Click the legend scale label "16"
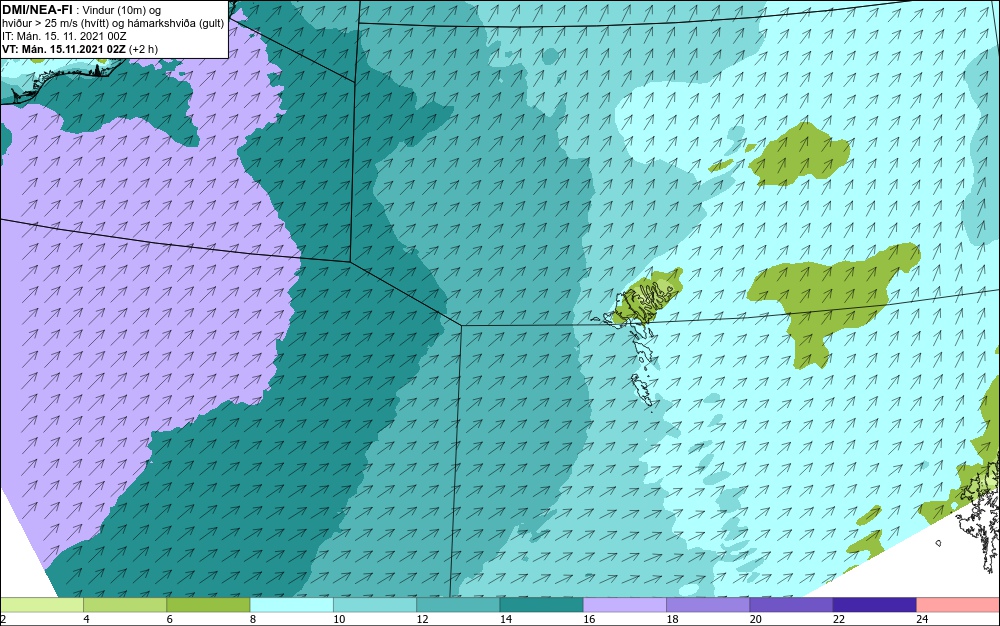1000x626 pixels. point(589,619)
